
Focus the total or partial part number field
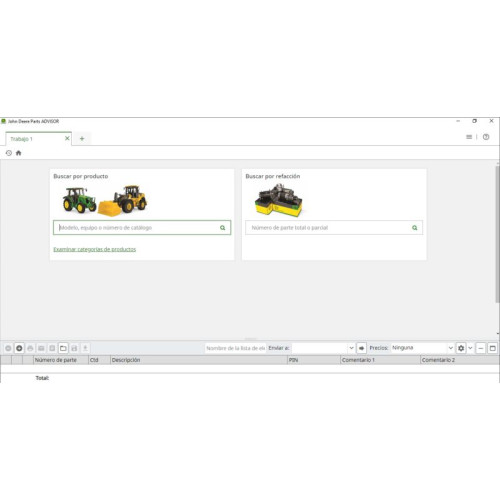click(334, 228)
